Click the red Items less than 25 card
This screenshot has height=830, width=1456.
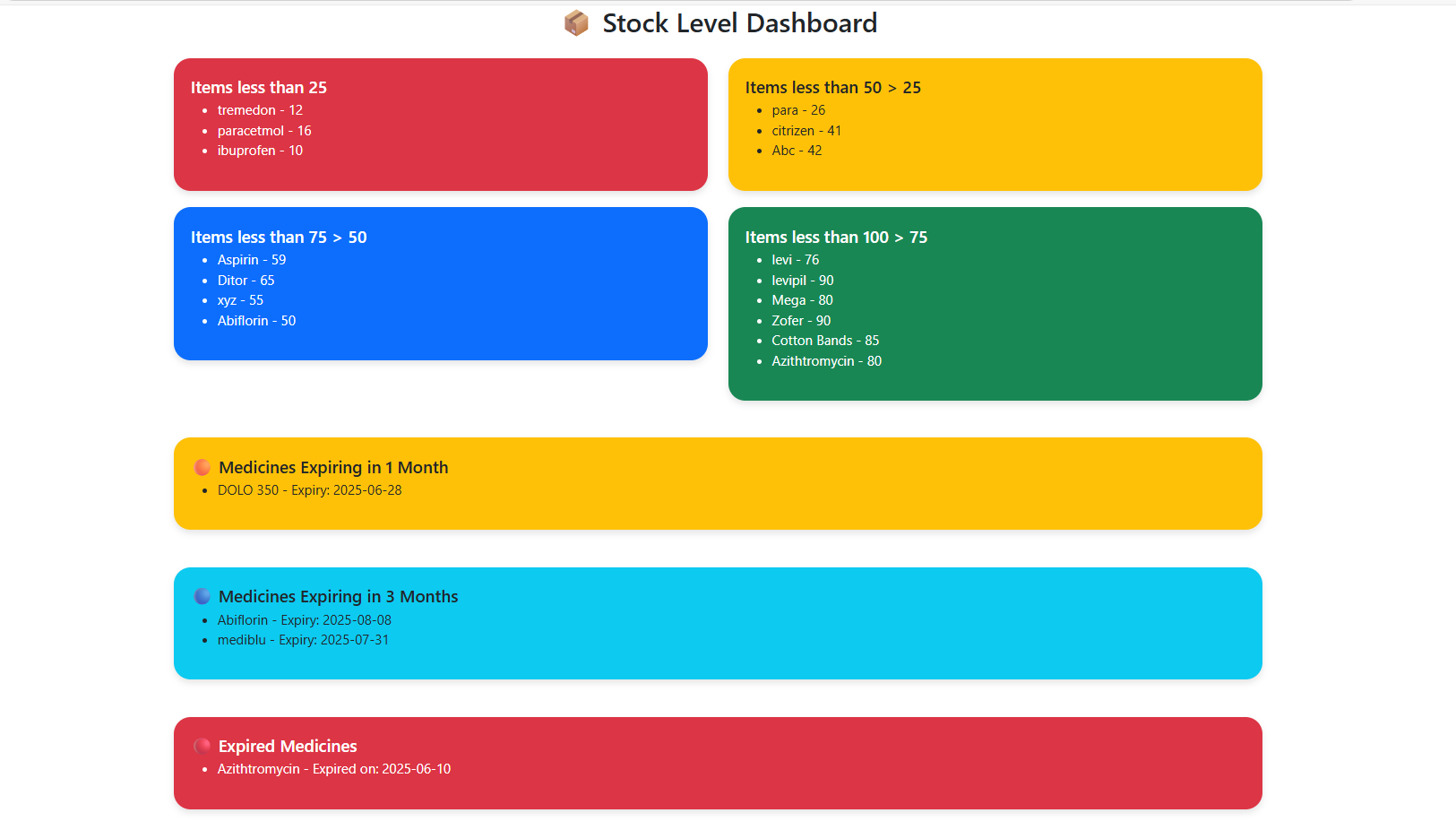click(x=440, y=125)
